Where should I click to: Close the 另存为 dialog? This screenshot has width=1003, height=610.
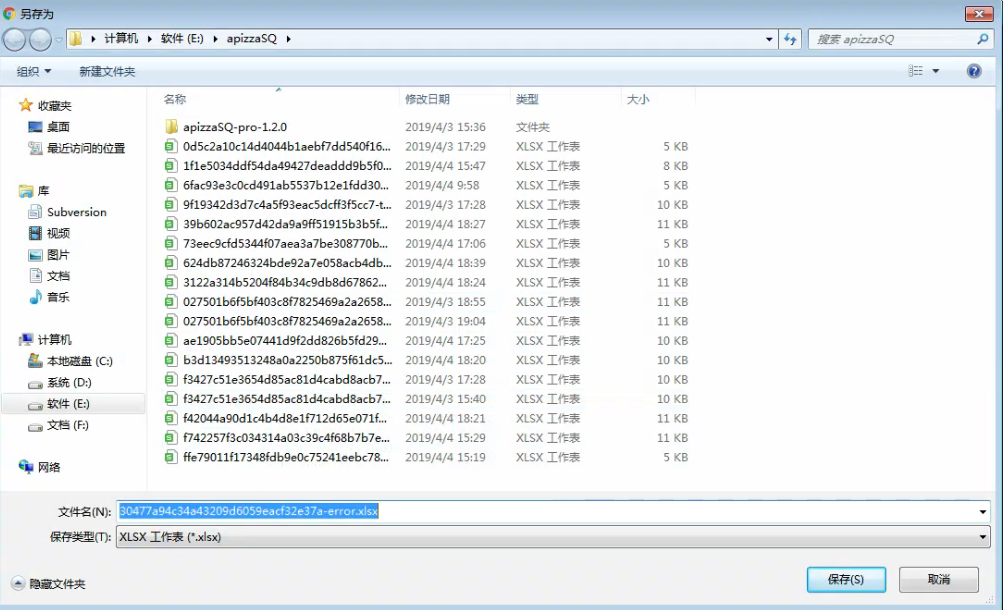click(979, 13)
